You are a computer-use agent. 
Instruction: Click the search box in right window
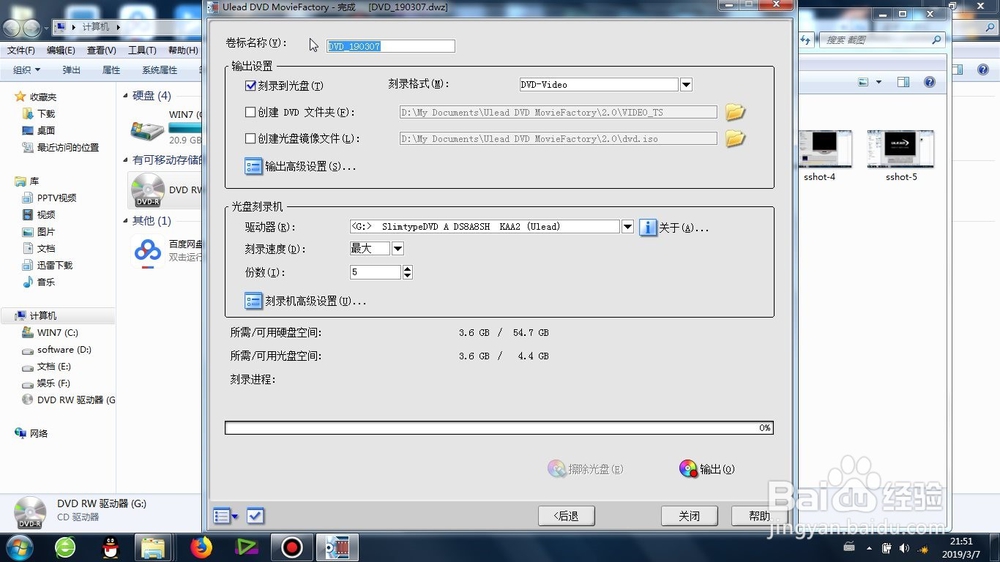click(x=881, y=40)
